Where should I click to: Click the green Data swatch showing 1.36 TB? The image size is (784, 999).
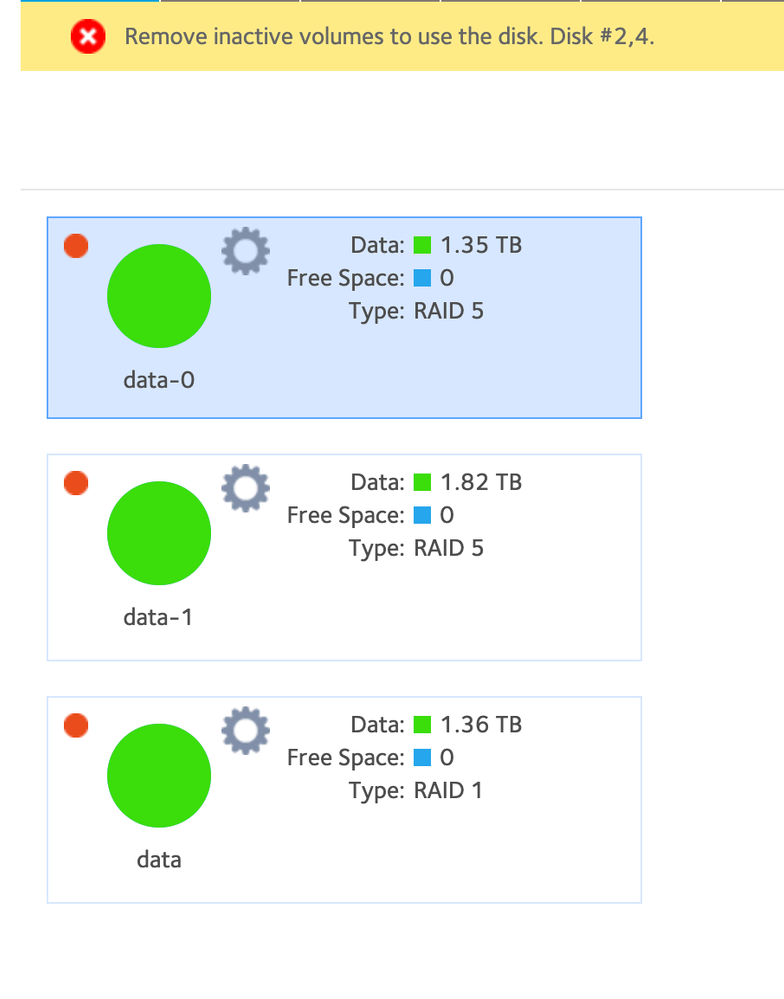click(x=422, y=724)
